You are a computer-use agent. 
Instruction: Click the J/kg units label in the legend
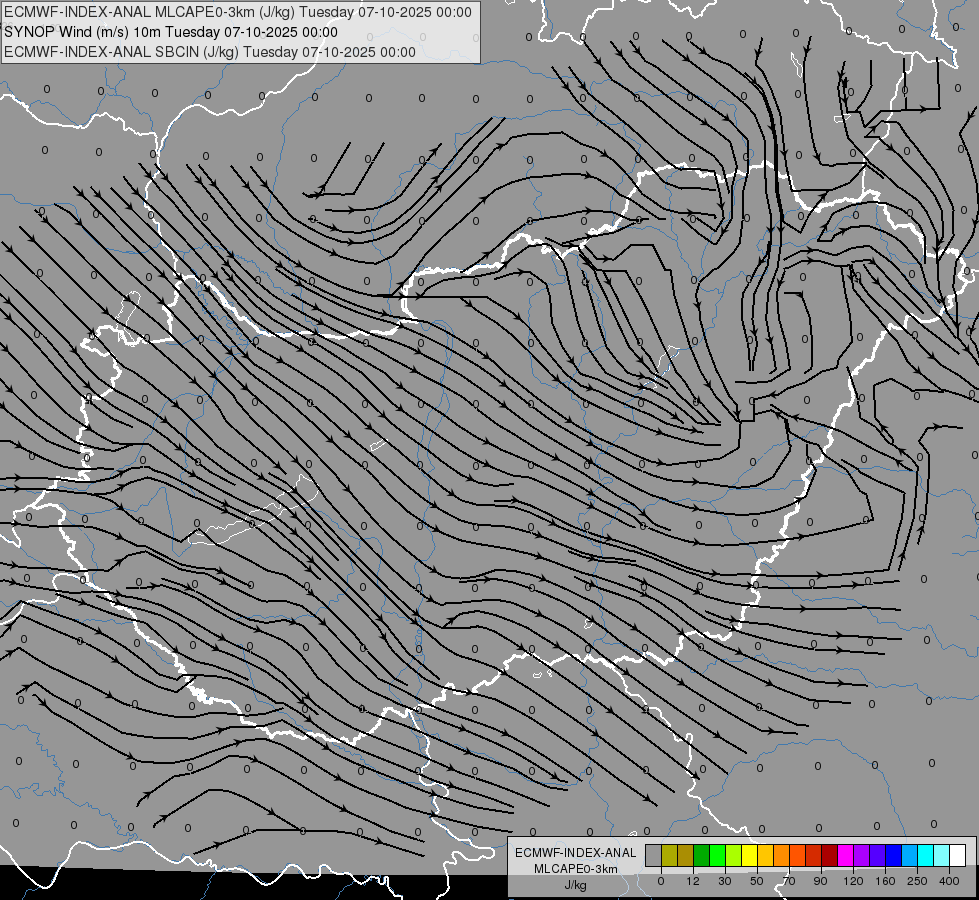[575, 885]
